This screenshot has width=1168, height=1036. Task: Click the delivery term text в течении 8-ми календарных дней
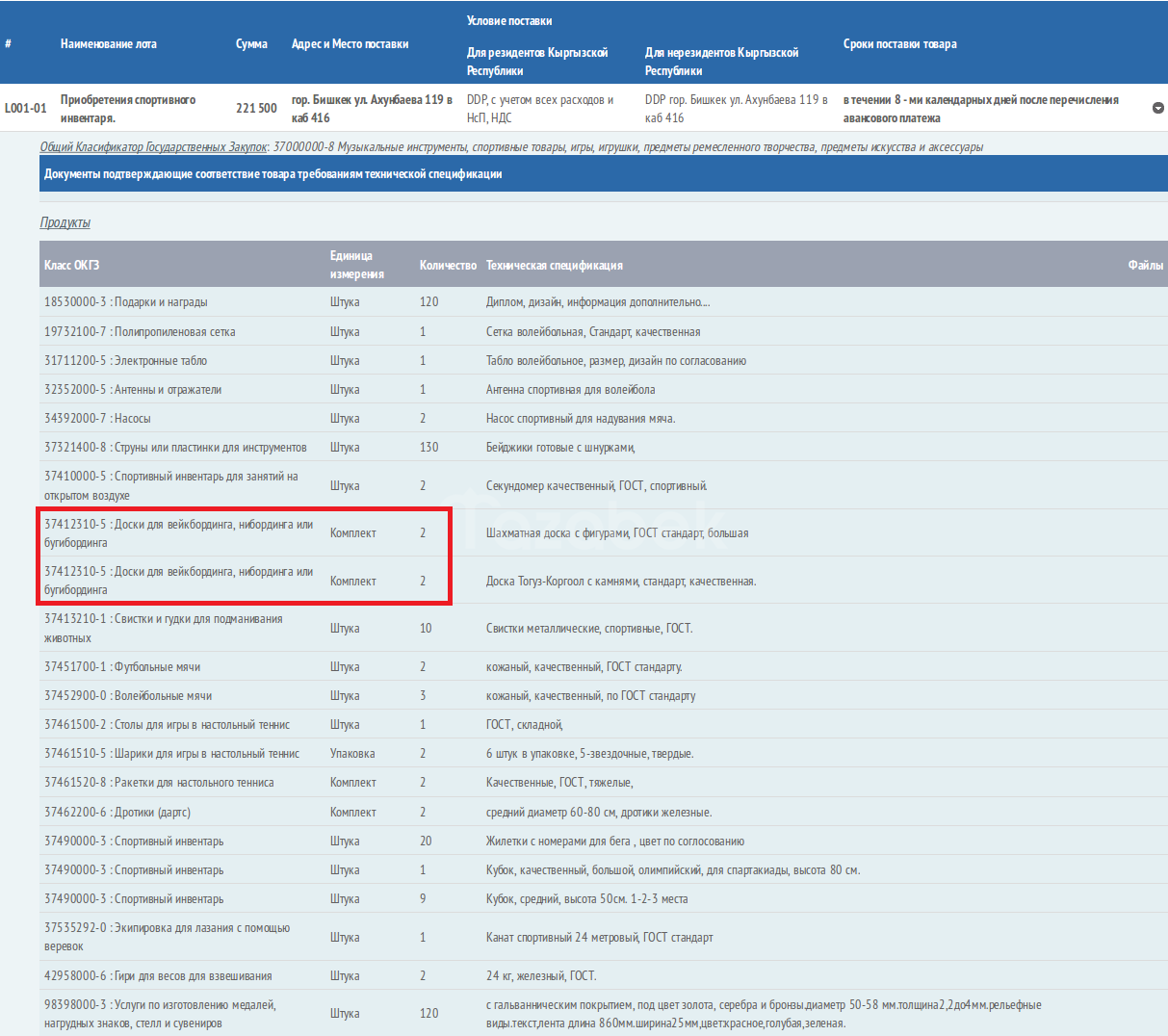(x=980, y=108)
